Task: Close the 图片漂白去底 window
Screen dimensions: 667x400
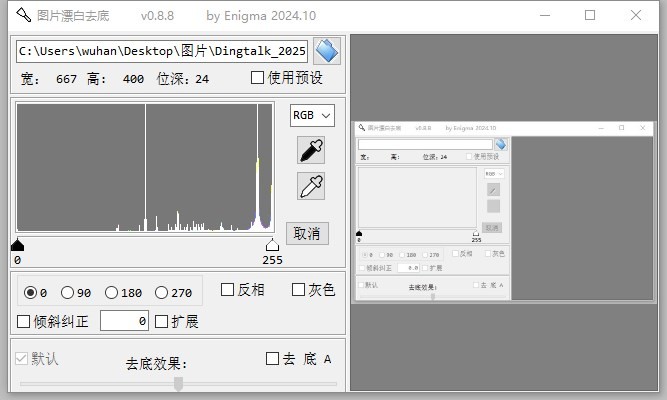Action: point(636,15)
